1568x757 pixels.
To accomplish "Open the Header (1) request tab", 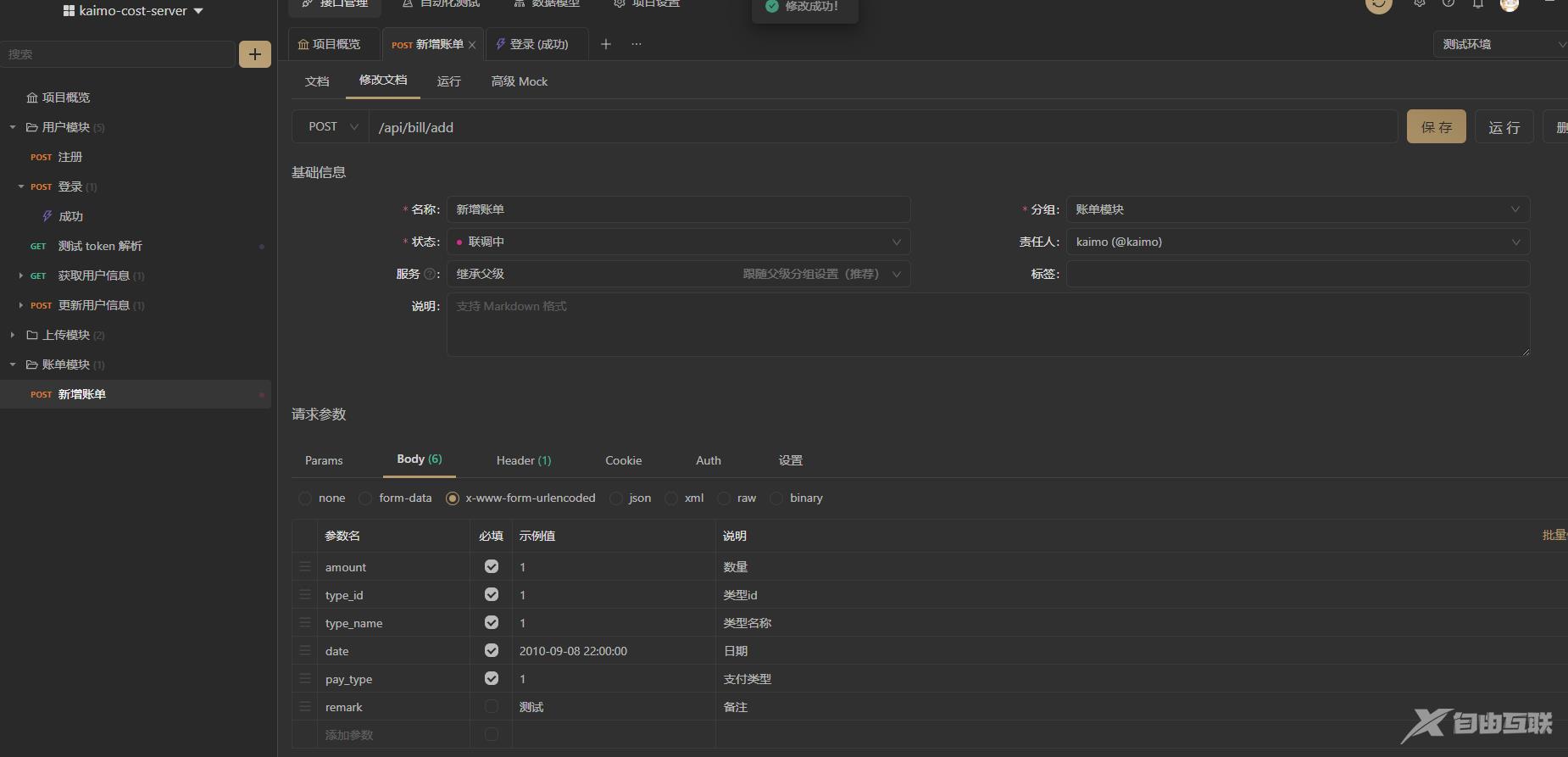I will 524,460.
